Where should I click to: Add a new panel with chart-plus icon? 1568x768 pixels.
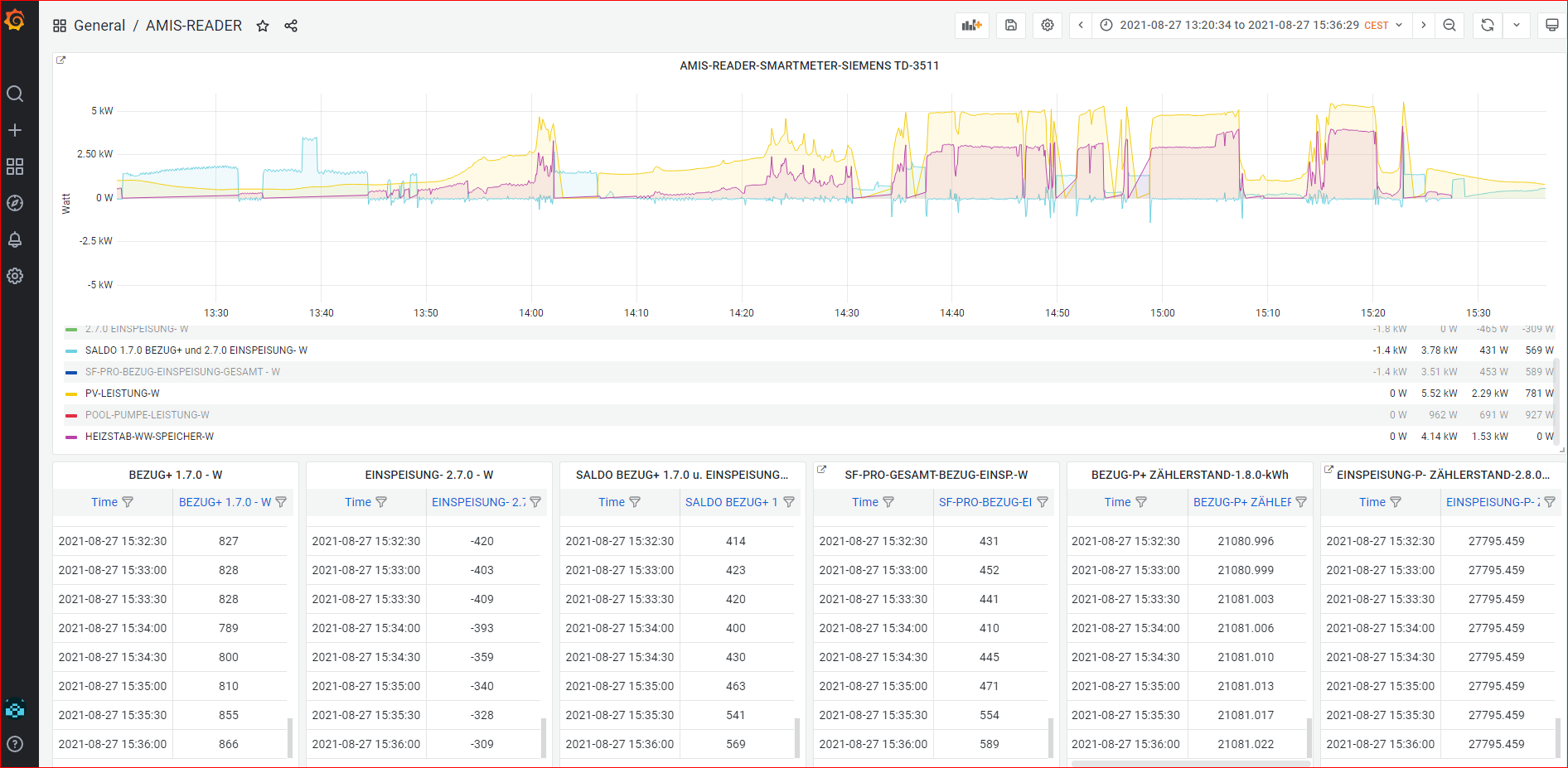coord(972,25)
